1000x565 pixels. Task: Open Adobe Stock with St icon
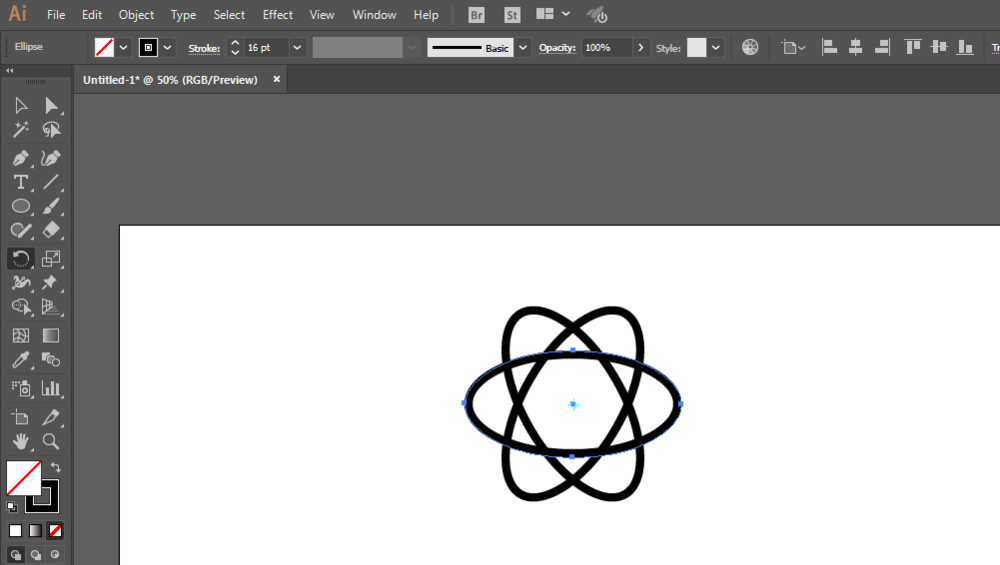click(512, 15)
